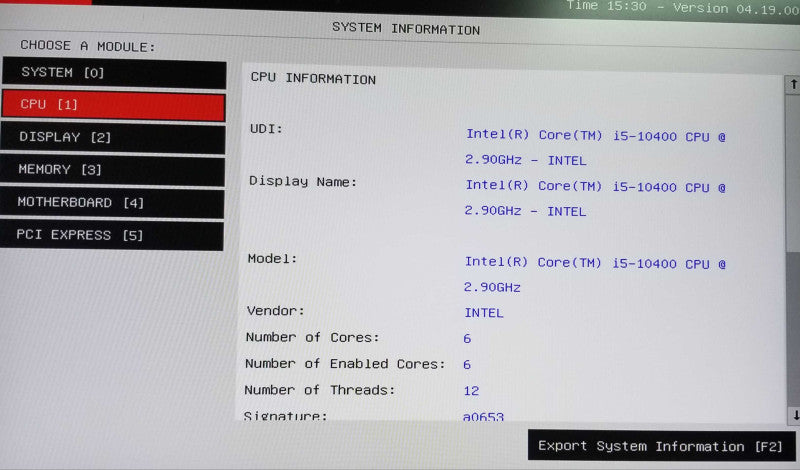Image resolution: width=800 pixels, height=470 pixels.
Task: Click the CPU INFORMATION heading
Action: coord(313,79)
